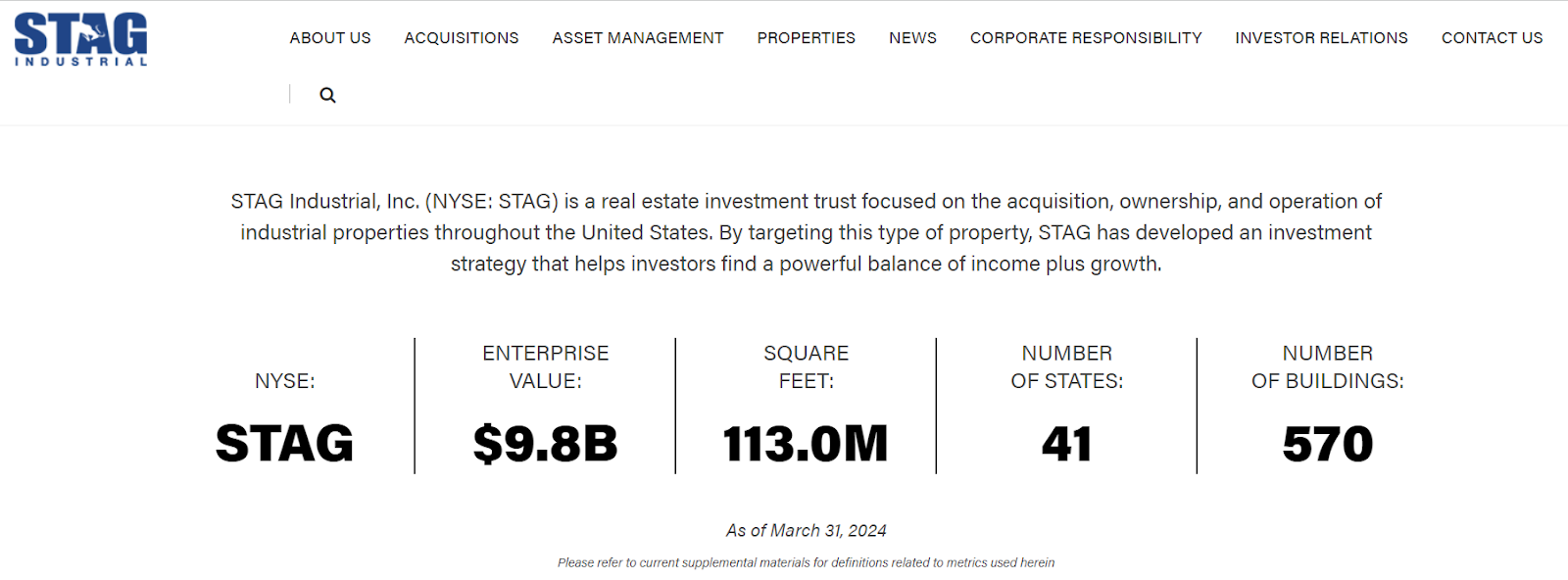Open Corporate Responsibility in the navigation
This screenshot has height=580, width=1568.
pos(1086,38)
